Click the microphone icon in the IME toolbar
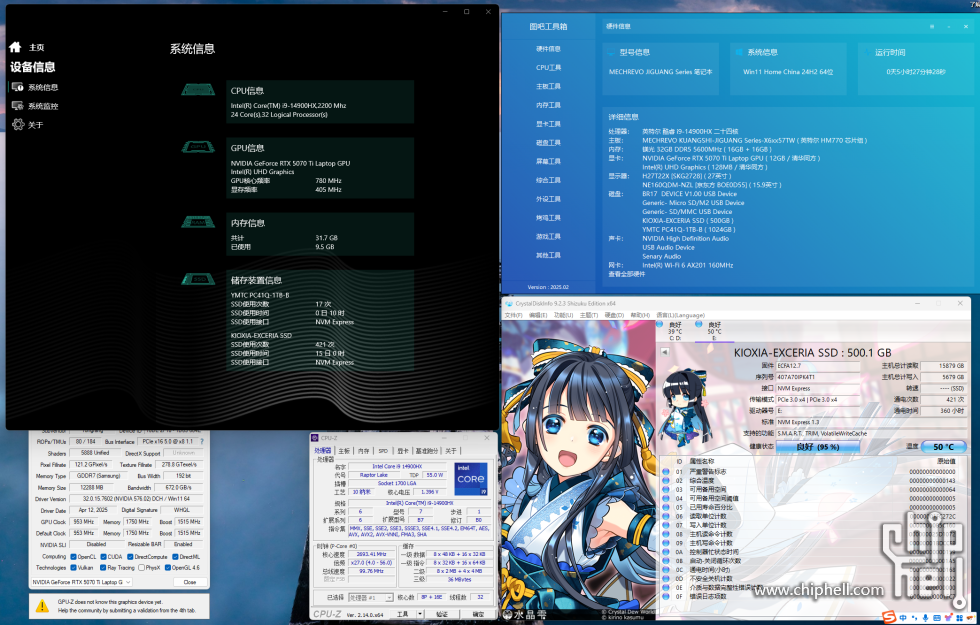The width and height of the screenshot is (980, 625). pos(925,618)
